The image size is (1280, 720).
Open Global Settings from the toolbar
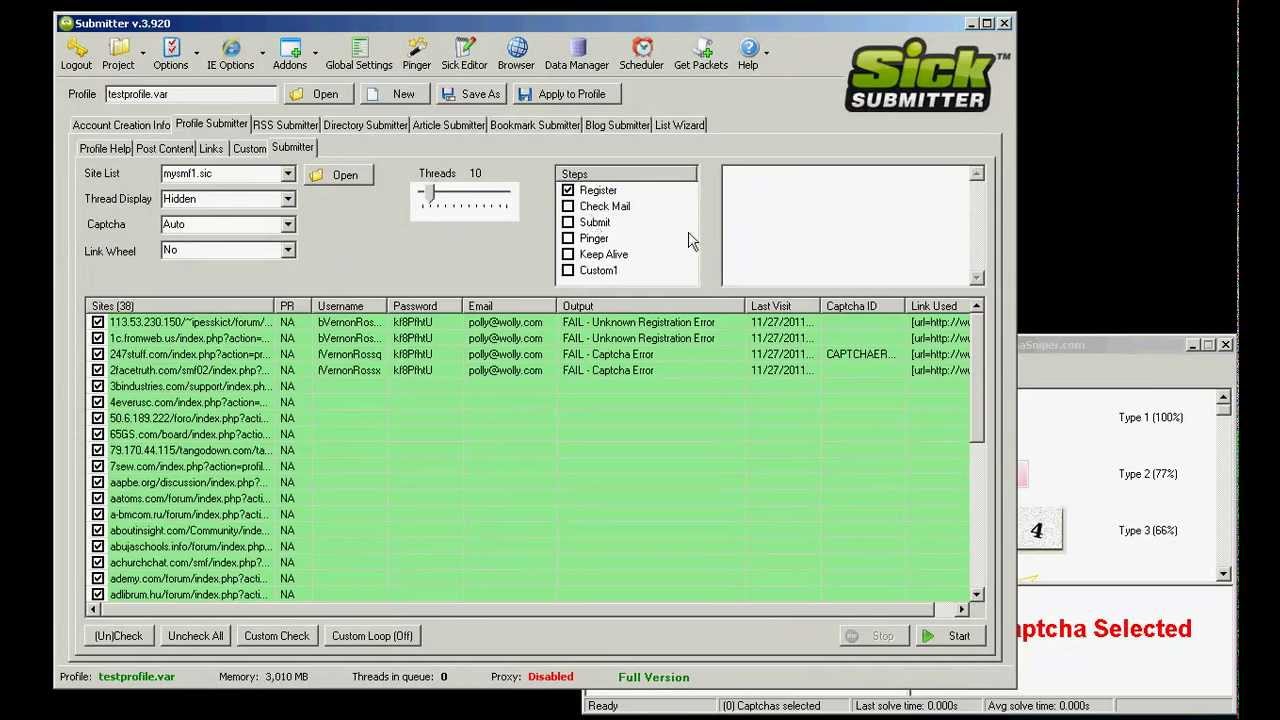click(x=359, y=54)
